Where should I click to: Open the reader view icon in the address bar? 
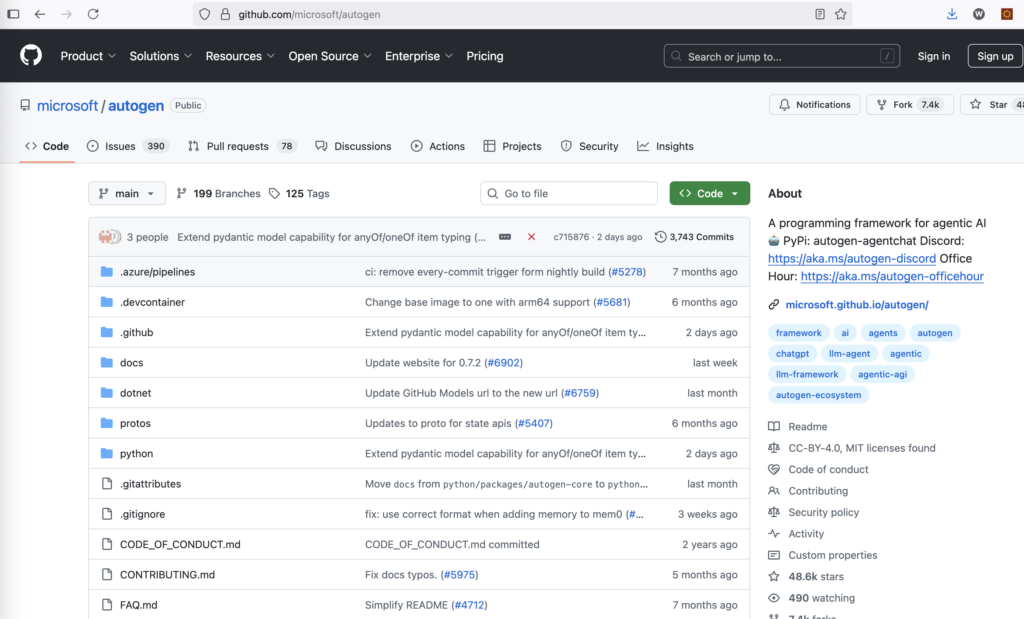coord(820,14)
